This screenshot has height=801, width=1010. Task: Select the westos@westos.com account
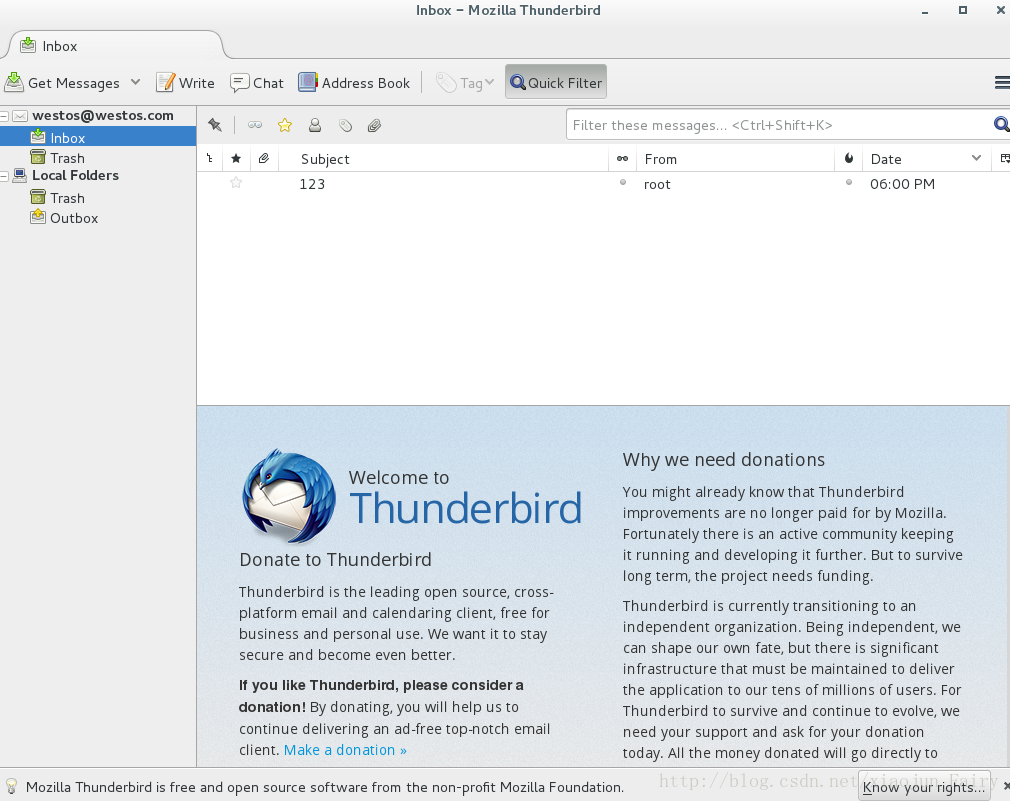pyautogui.click(x=102, y=115)
